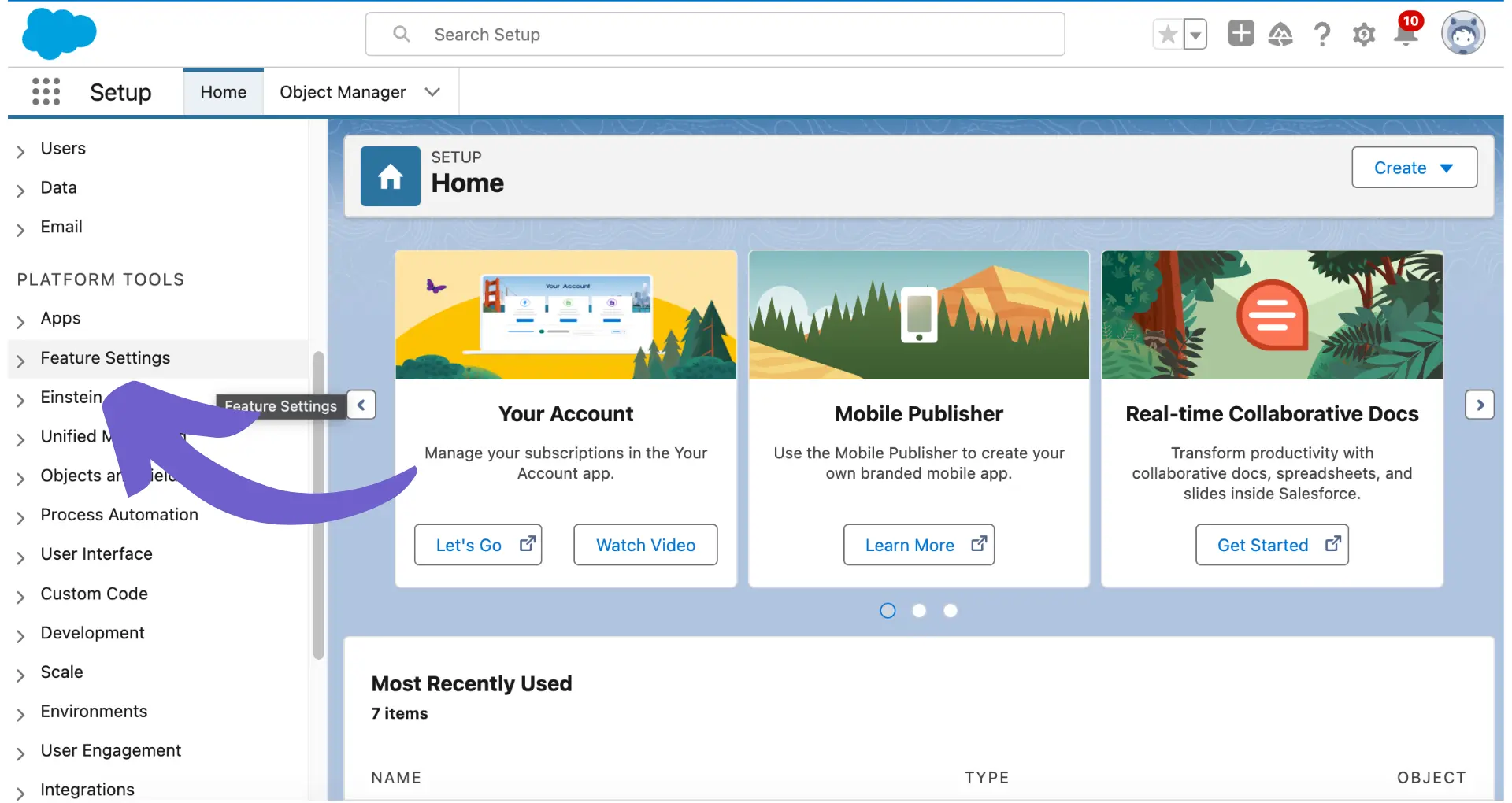Click external link icon on Learn More
The height and width of the screenshot is (803, 1512).
point(979,544)
